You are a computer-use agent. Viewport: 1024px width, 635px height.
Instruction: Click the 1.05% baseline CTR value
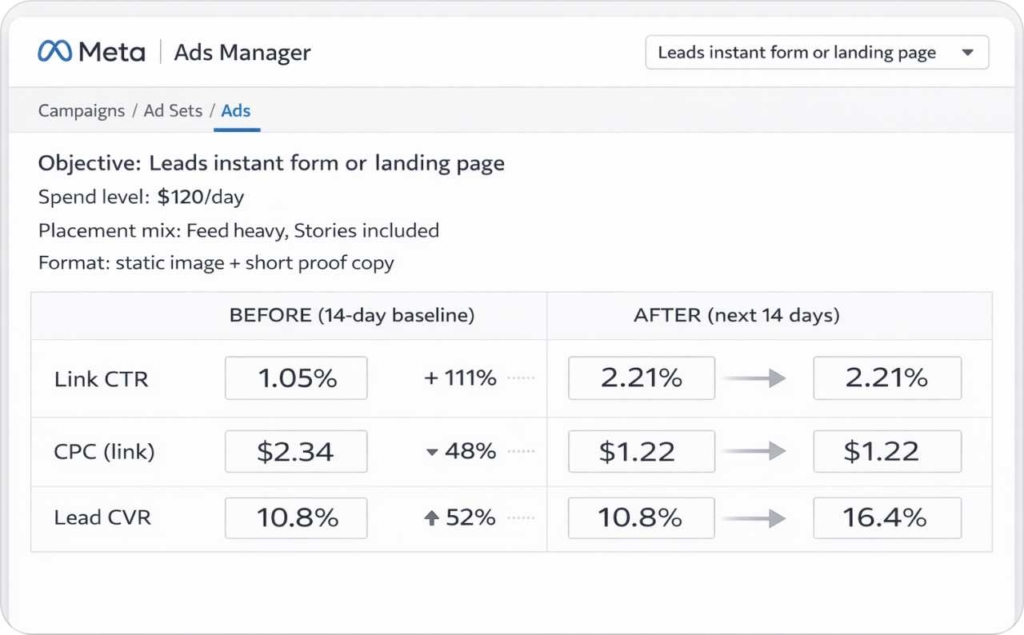(296, 378)
